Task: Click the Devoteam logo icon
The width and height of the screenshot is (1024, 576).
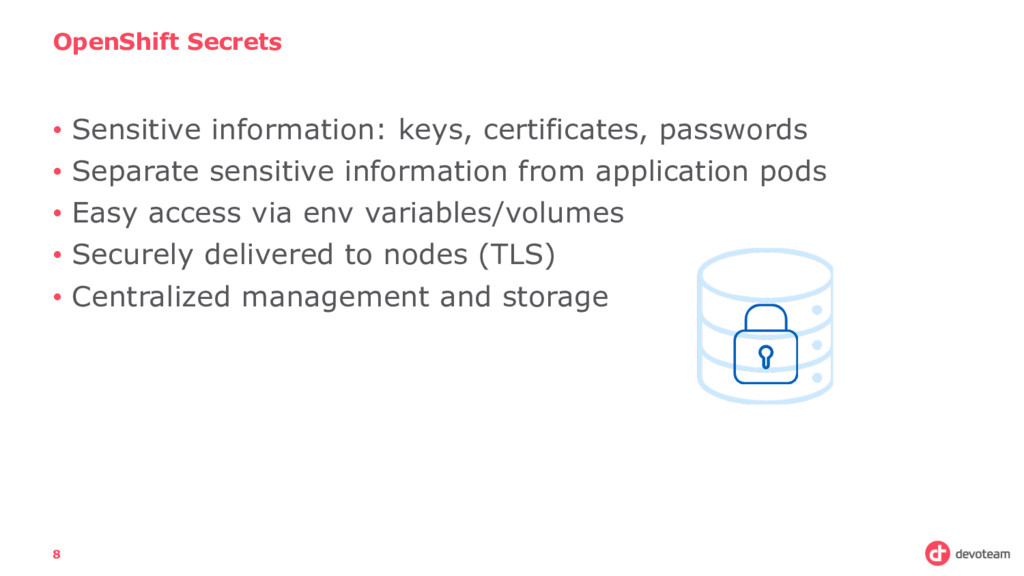Action: (937, 553)
